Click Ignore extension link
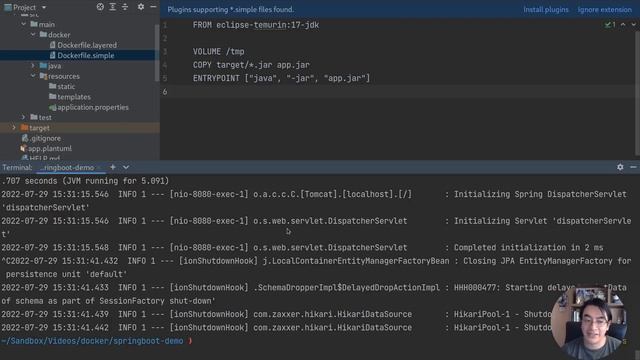 click(x=604, y=9)
